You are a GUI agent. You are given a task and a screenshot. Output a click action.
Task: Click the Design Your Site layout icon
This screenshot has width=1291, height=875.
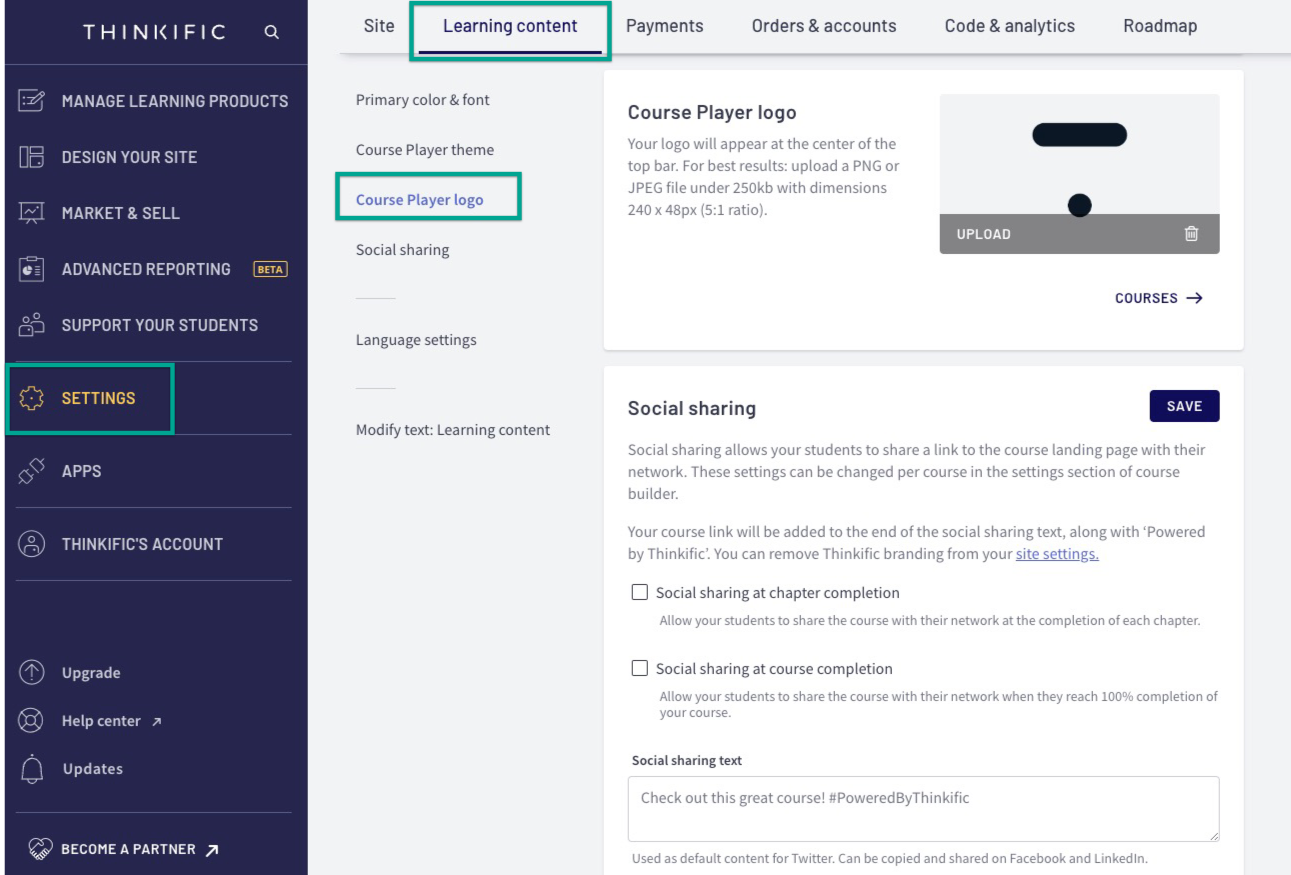32,157
